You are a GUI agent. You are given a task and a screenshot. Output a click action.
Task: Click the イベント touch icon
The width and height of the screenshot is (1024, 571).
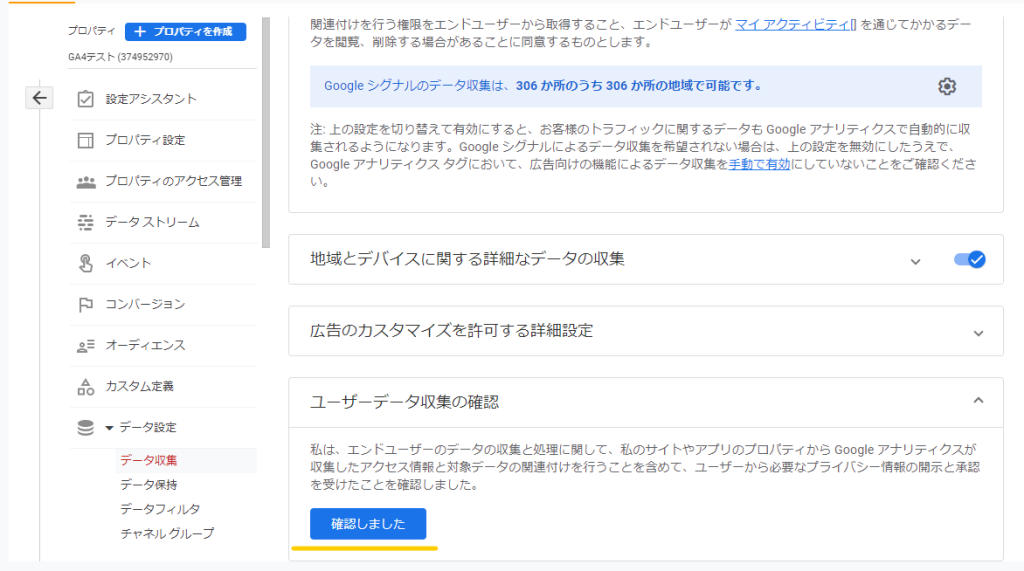pyautogui.click(x=86, y=263)
